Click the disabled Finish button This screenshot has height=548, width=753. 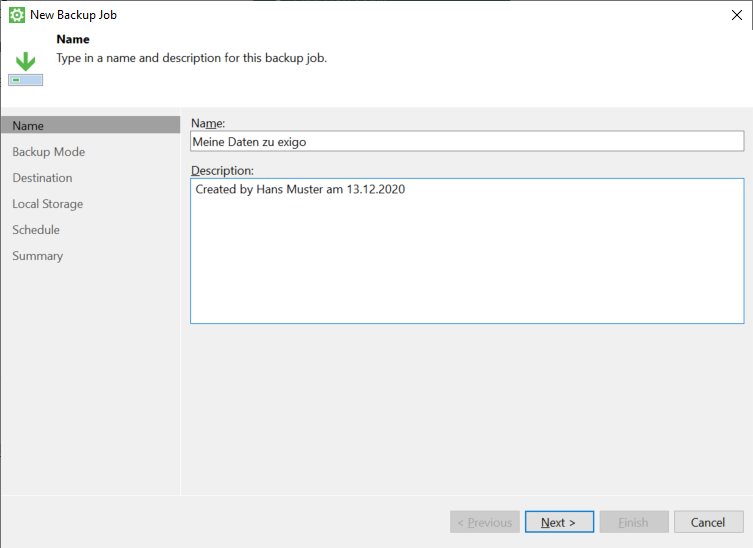[634, 522]
